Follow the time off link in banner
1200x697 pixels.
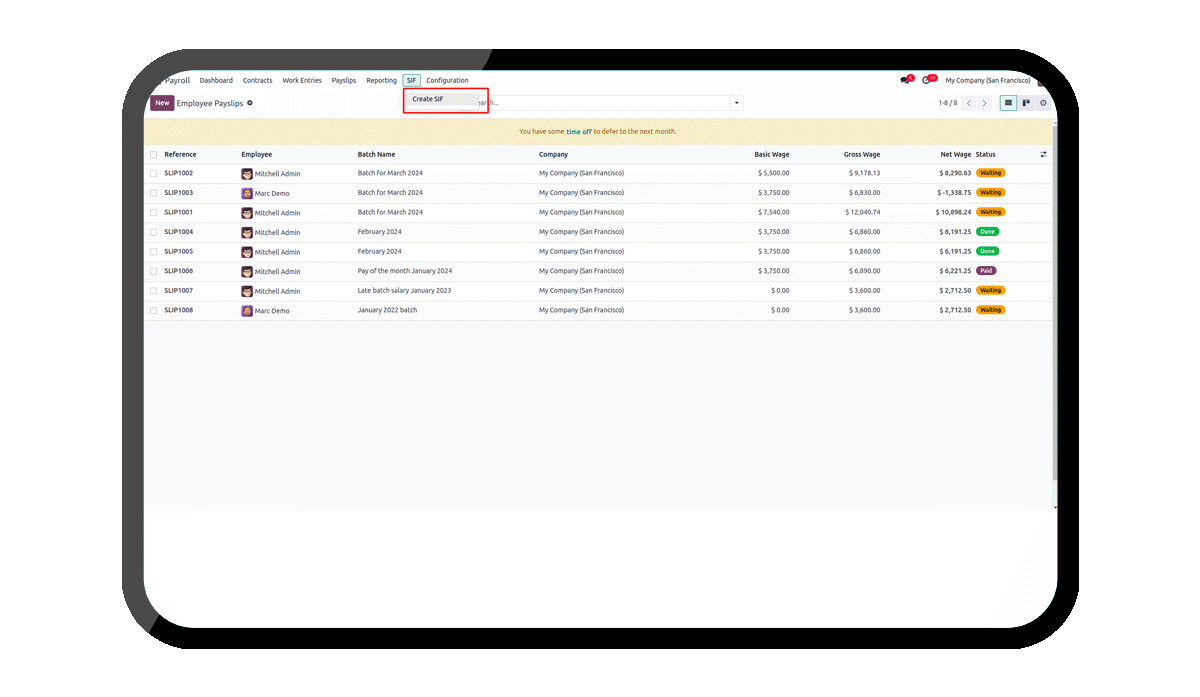pyautogui.click(x=578, y=132)
